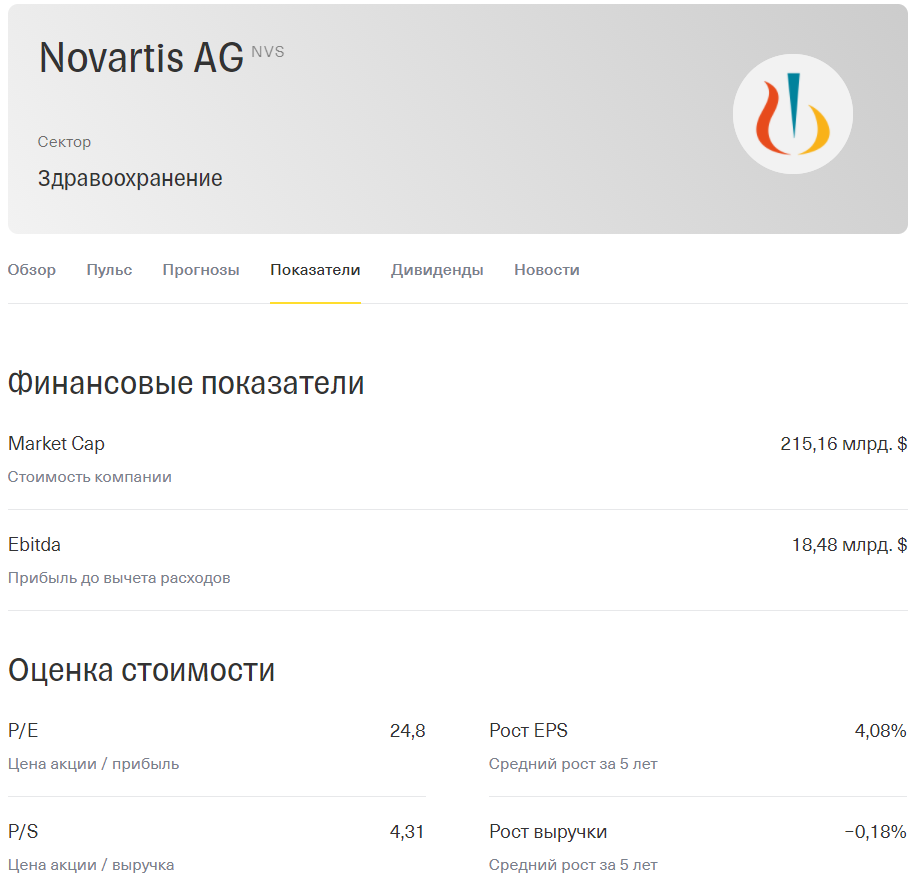Select the Показатели tab

[315, 270]
